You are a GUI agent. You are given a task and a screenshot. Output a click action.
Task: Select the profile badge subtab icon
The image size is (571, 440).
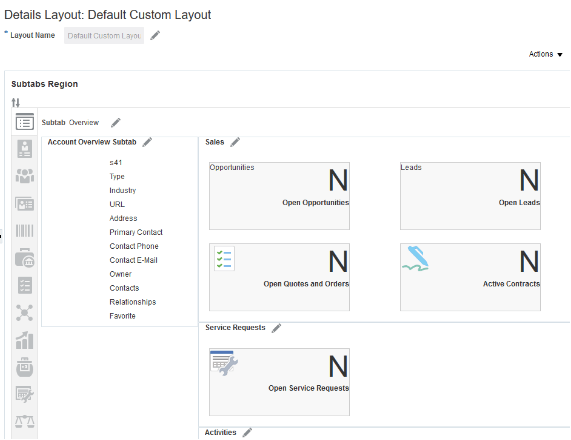(x=25, y=149)
